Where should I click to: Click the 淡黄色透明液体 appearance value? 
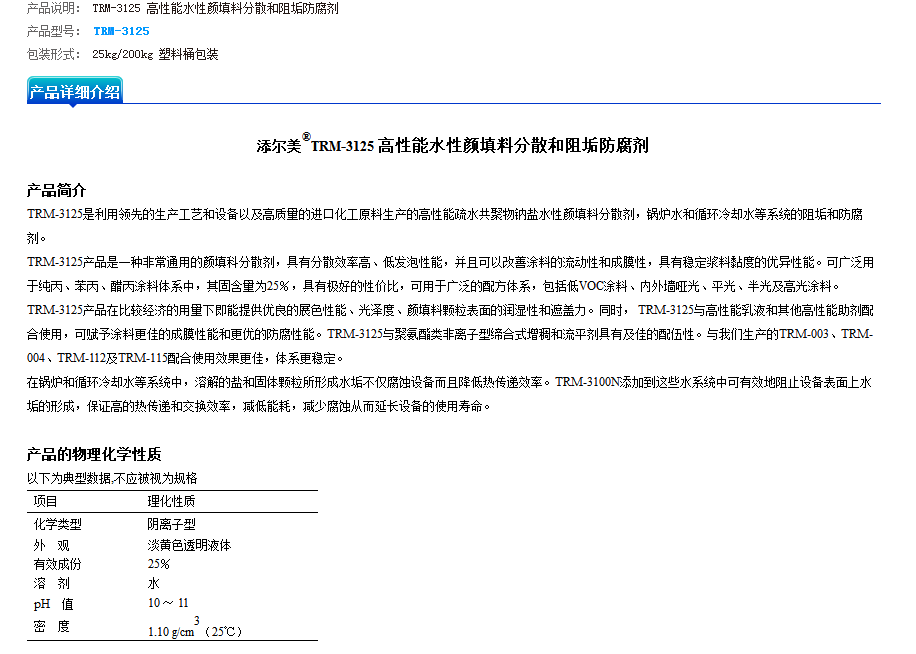[x=189, y=545]
